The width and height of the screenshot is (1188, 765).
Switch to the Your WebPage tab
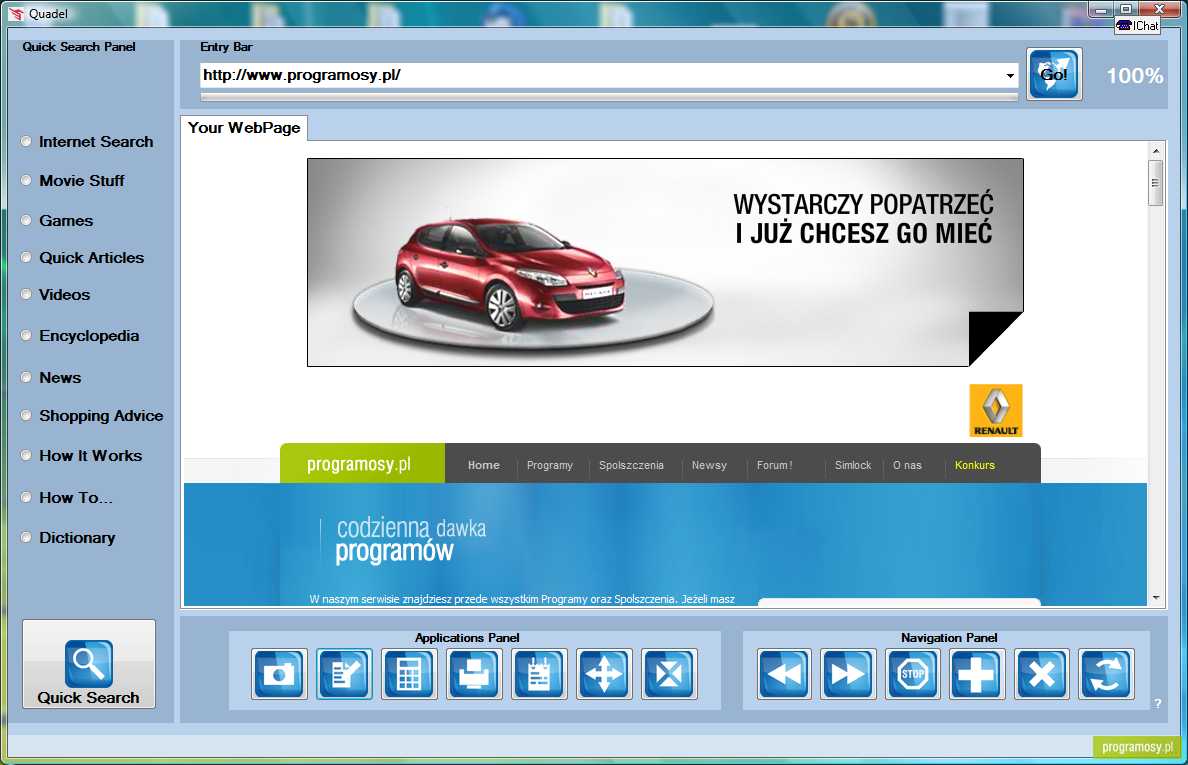244,128
